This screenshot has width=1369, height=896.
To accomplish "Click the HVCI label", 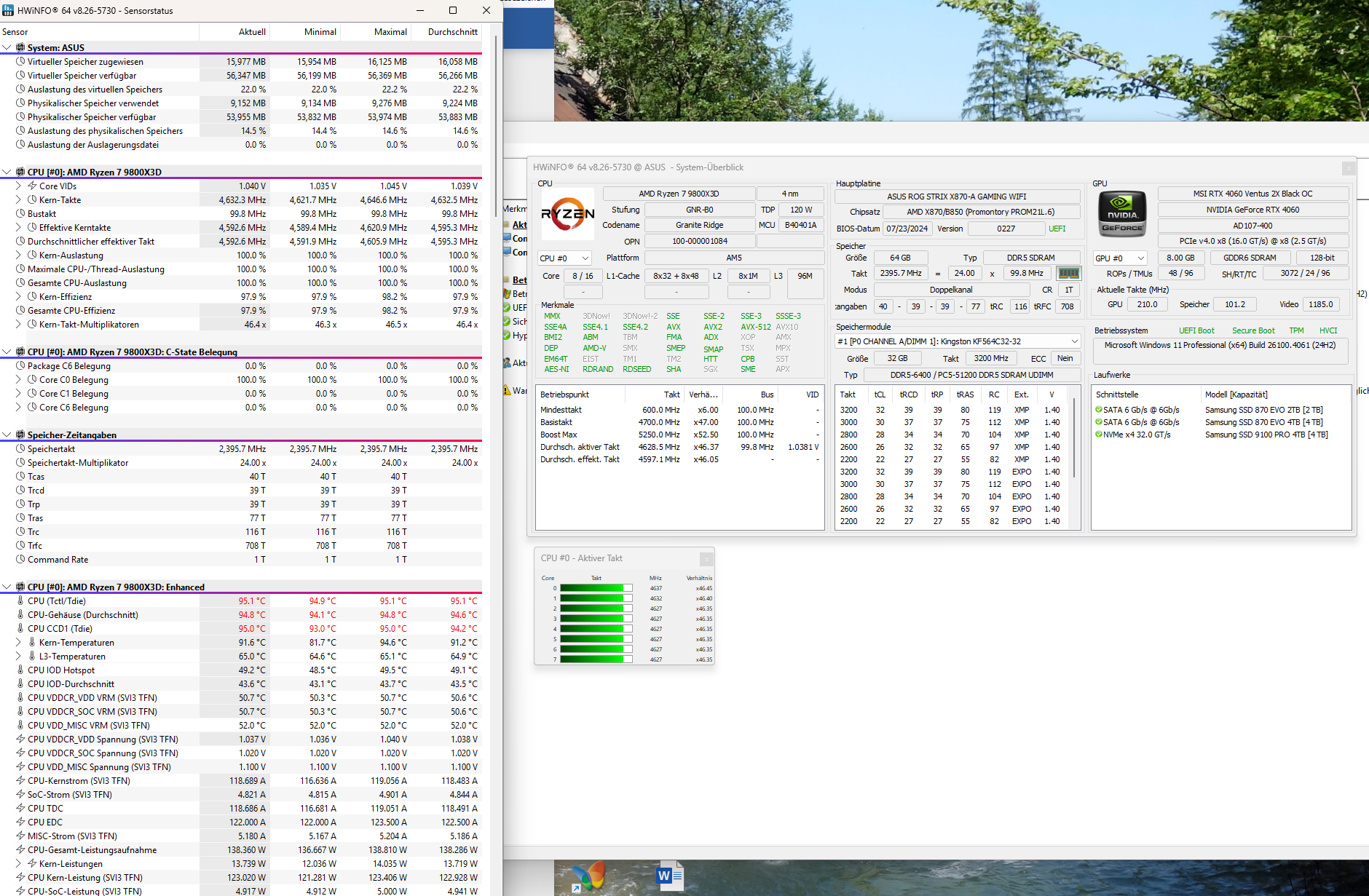I will [1328, 330].
